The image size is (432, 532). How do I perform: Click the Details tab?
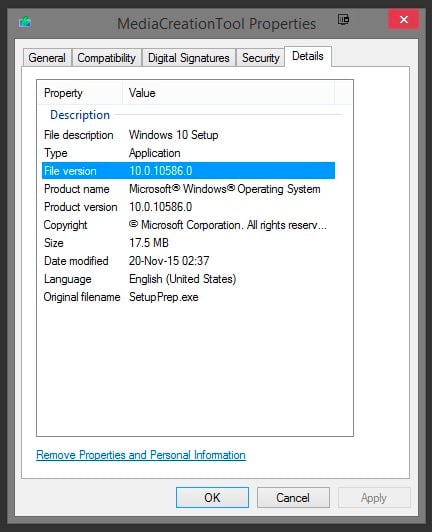(308, 56)
